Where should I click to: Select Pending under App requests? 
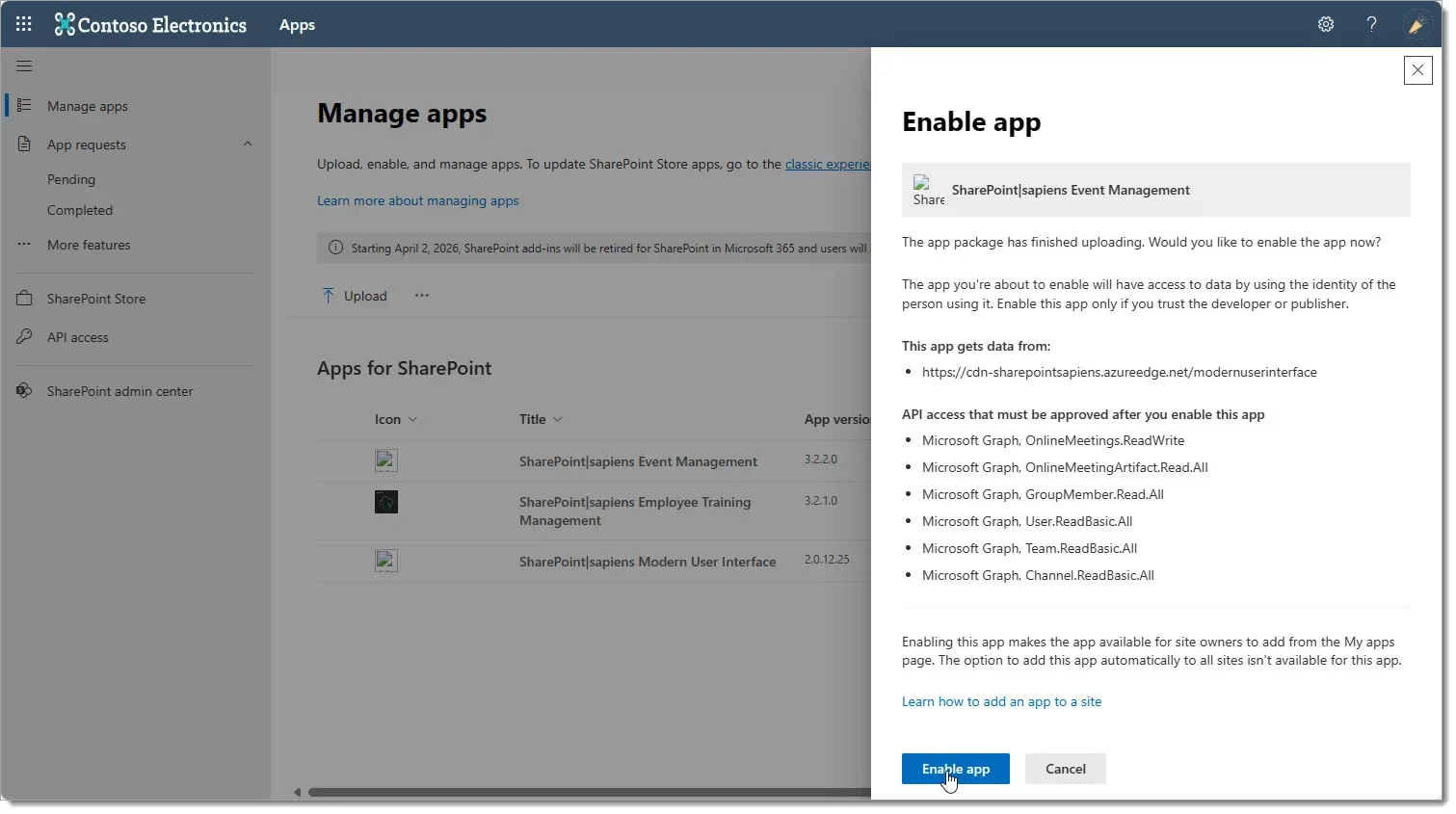71,179
